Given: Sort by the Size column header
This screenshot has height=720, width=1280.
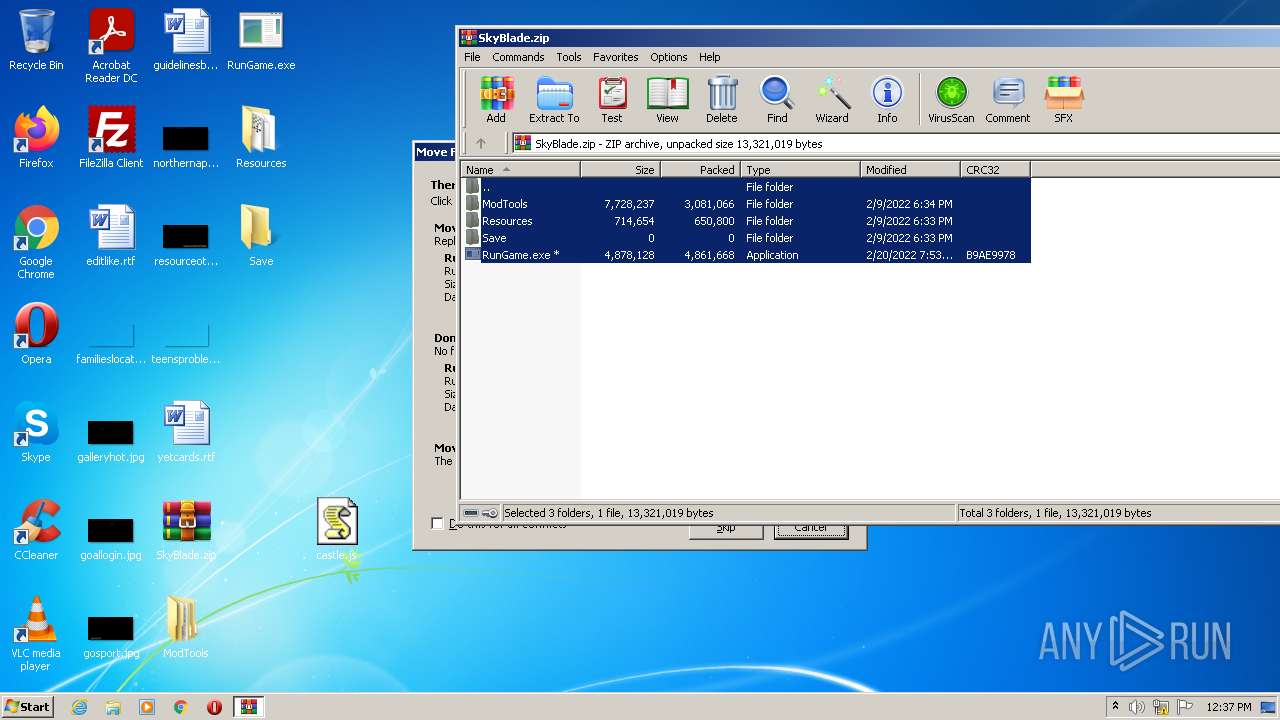Looking at the screenshot, I should pyautogui.click(x=621, y=170).
